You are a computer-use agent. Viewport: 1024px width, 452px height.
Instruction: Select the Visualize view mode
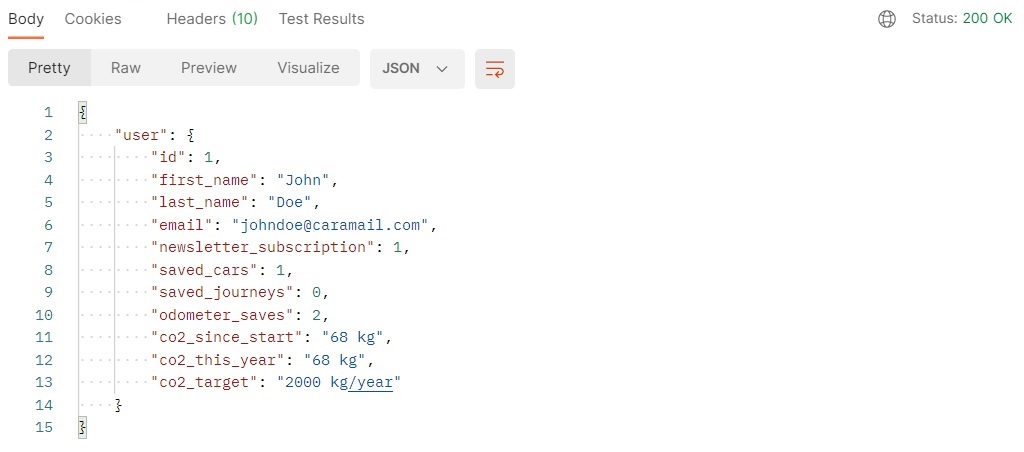[308, 68]
